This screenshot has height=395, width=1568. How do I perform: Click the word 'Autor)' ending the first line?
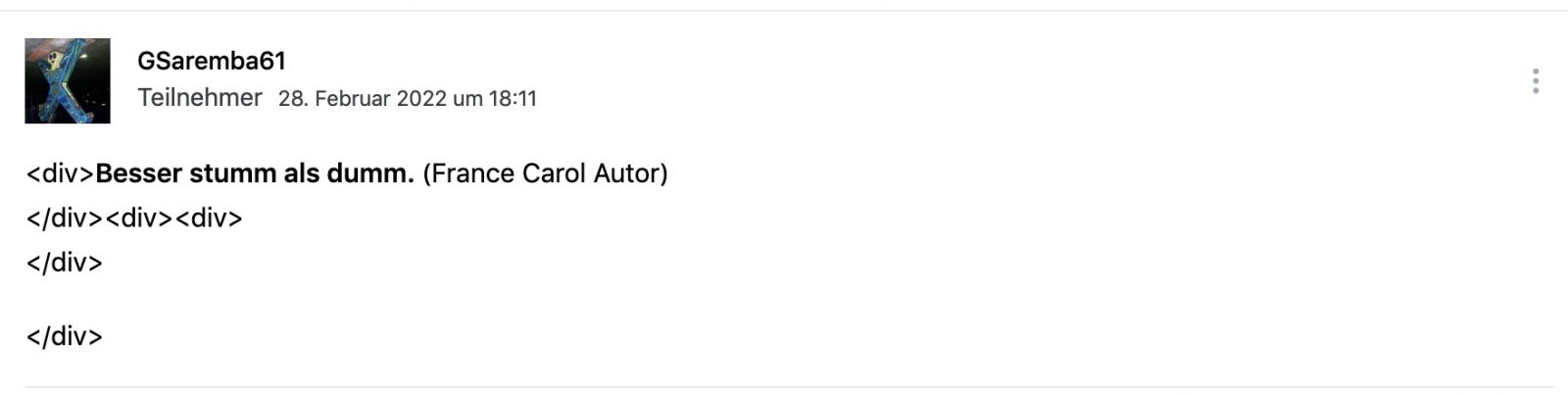(x=630, y=173)
